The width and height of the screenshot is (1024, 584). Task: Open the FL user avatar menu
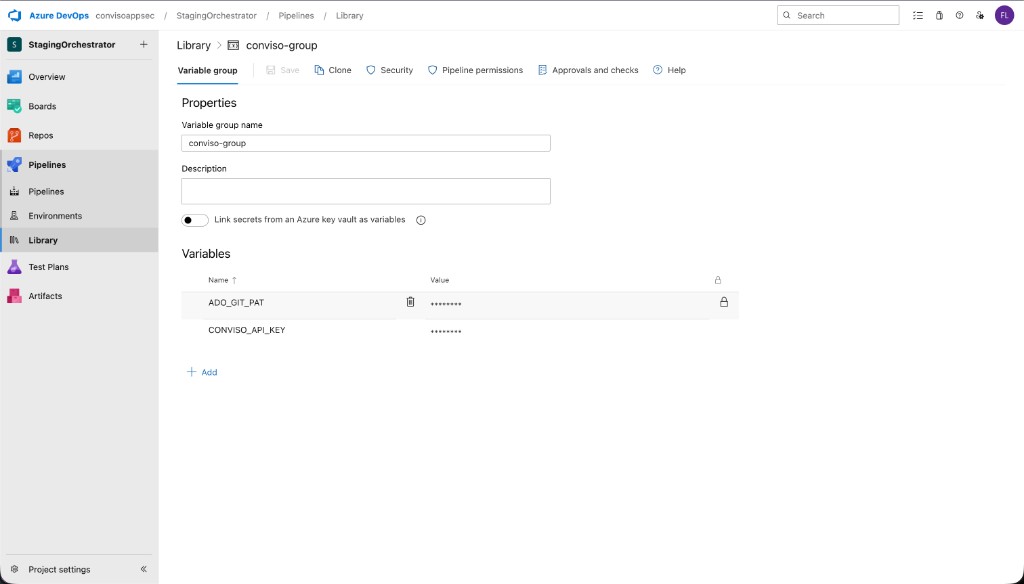tap(1004, 15)
